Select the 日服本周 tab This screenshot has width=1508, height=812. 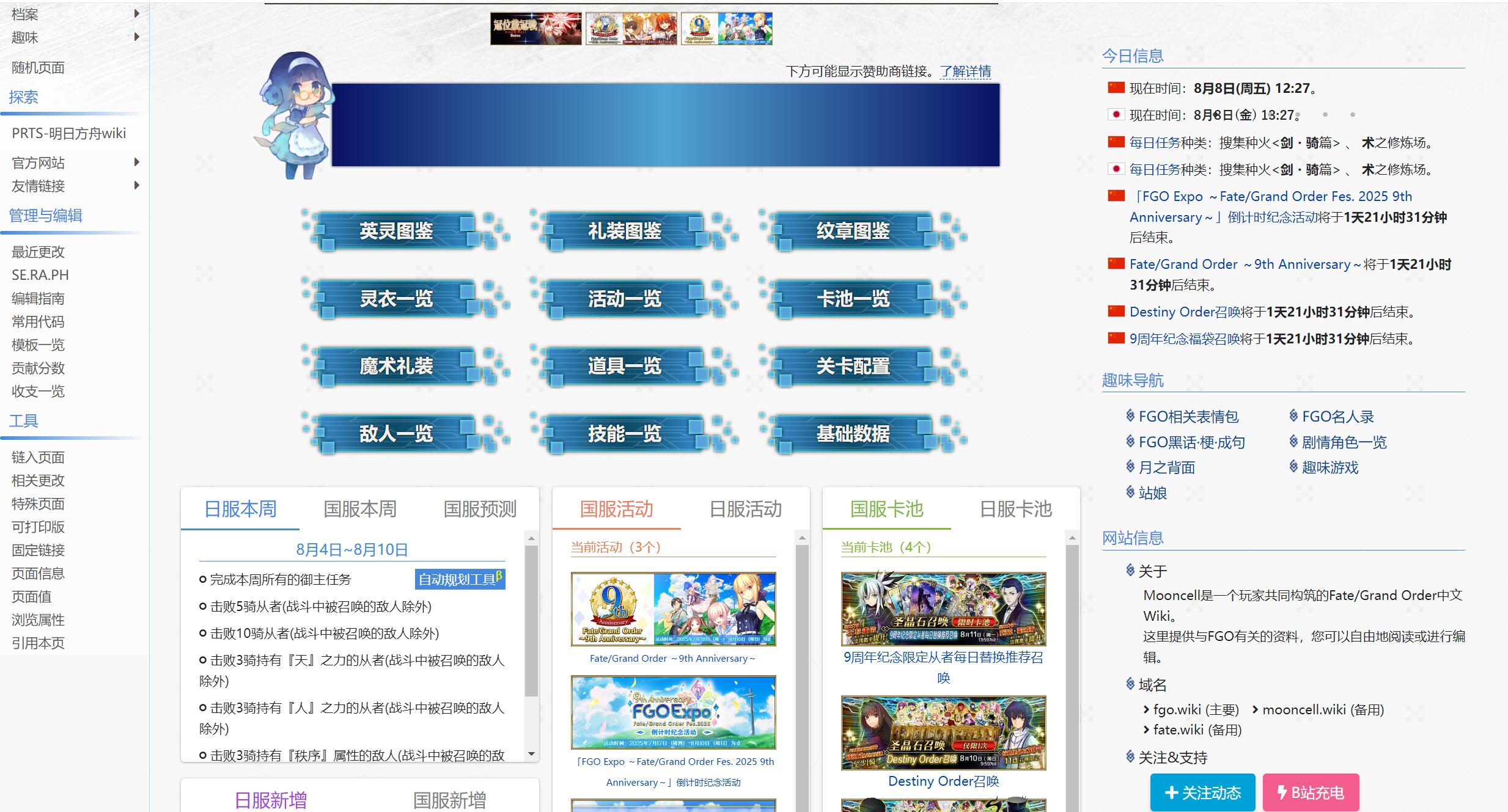click(240, 508)
